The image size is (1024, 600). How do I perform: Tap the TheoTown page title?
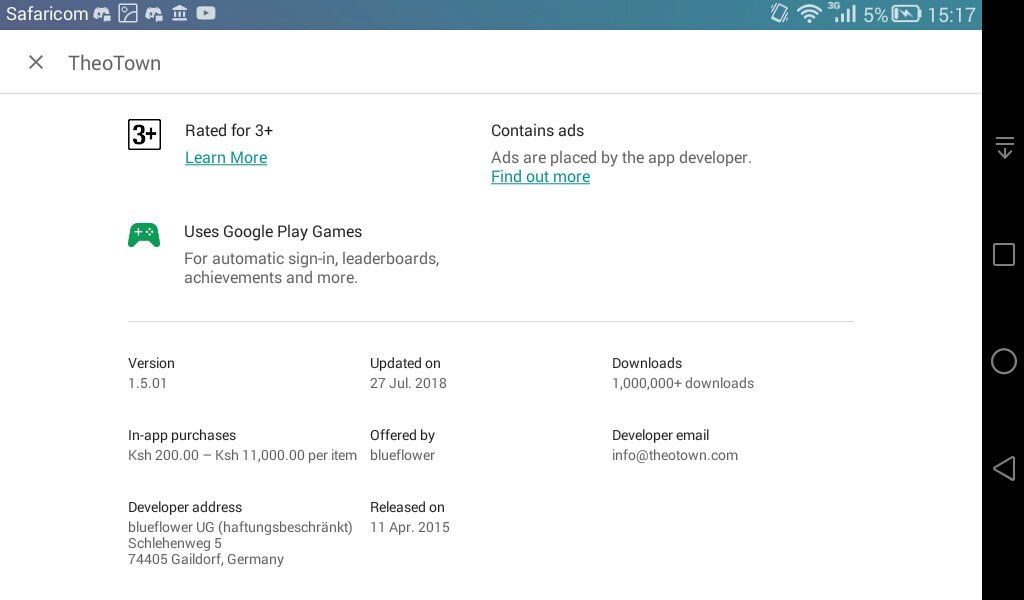click(x=114, y=63)
